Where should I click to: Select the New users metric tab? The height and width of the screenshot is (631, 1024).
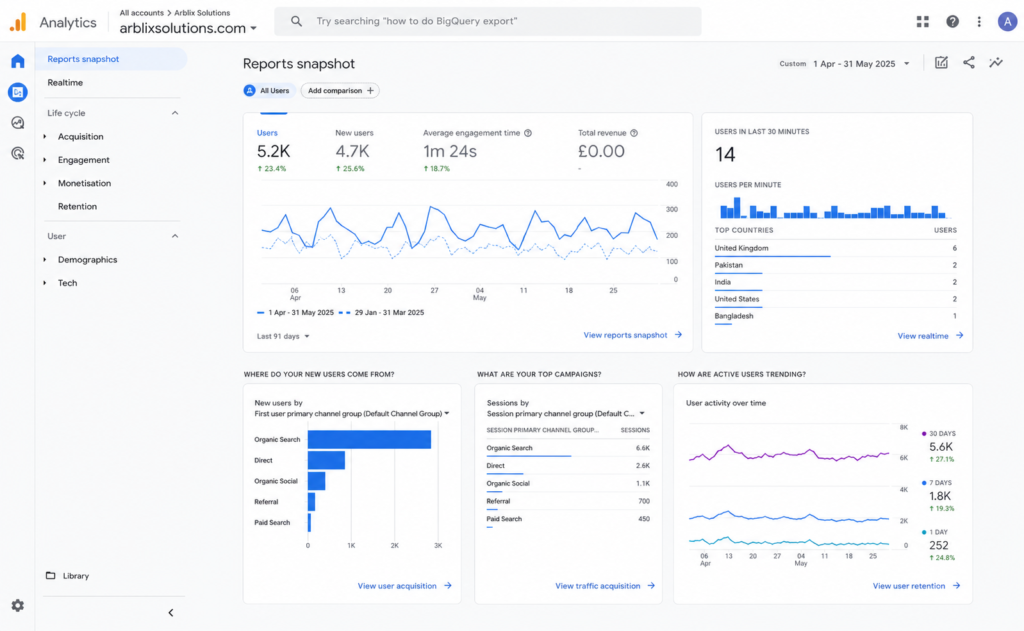(x=354, y=150)
